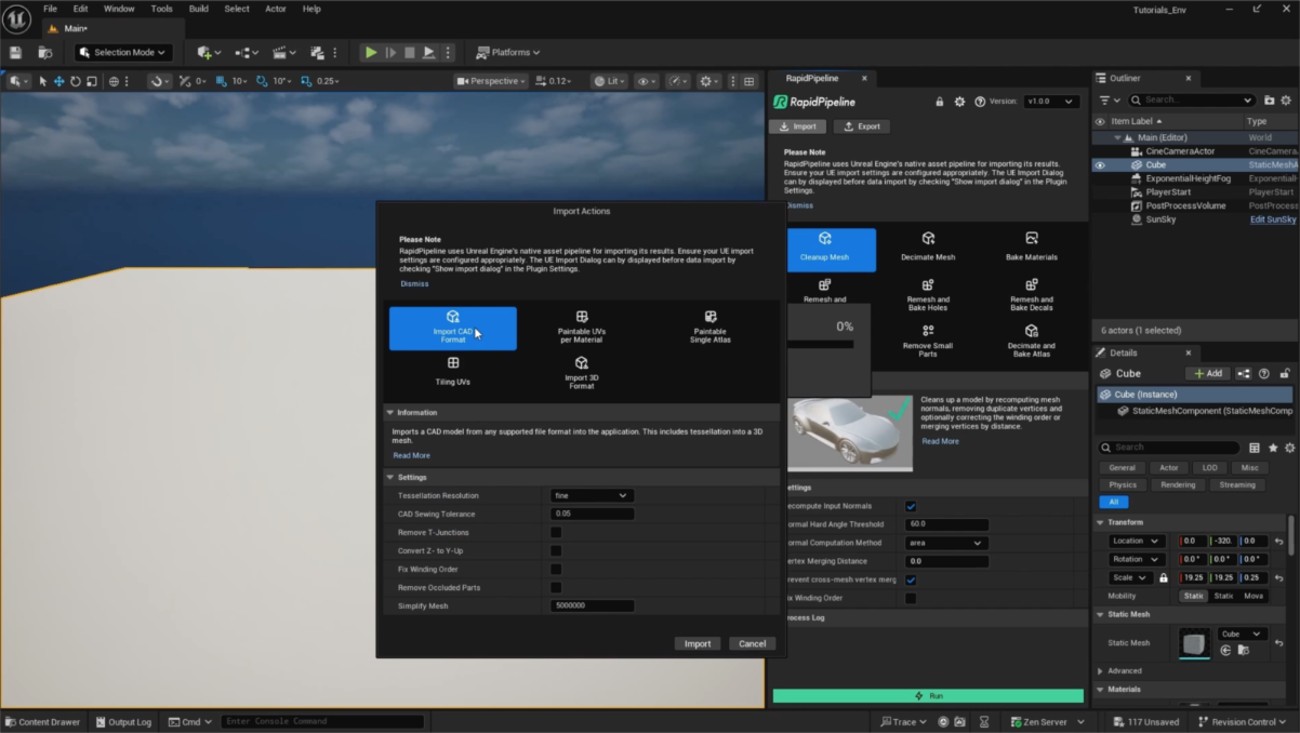Reset Location to default arrow
This screenshot has width=1300, height=733.
pyautogui.click(x=1279, y=541)
